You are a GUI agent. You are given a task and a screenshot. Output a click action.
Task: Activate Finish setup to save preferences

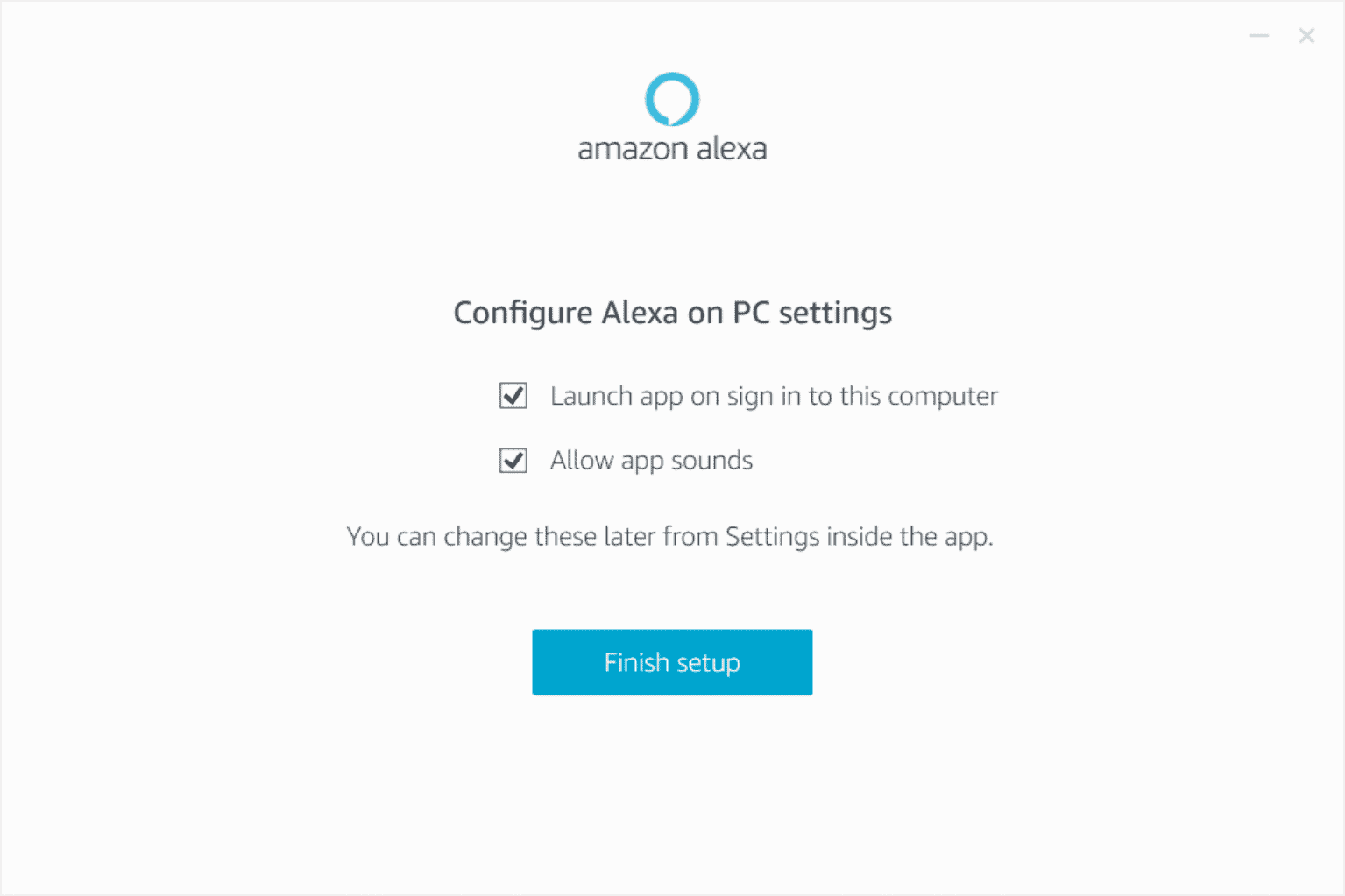[x=672, y=662]
